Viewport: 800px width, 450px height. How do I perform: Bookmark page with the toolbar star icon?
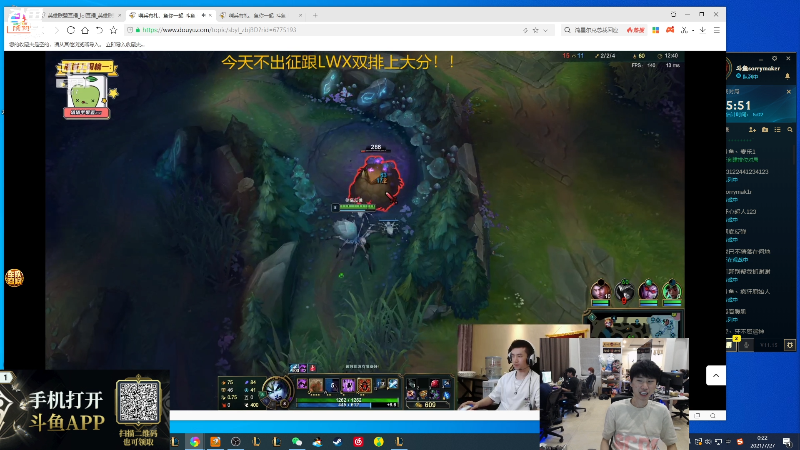point(113,30)
